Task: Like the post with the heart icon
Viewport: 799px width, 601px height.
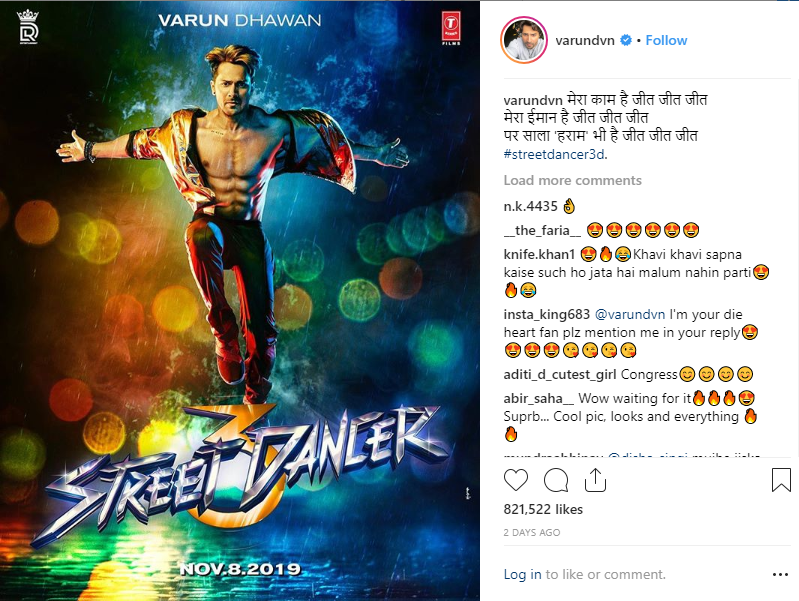Action: (516, 480)
